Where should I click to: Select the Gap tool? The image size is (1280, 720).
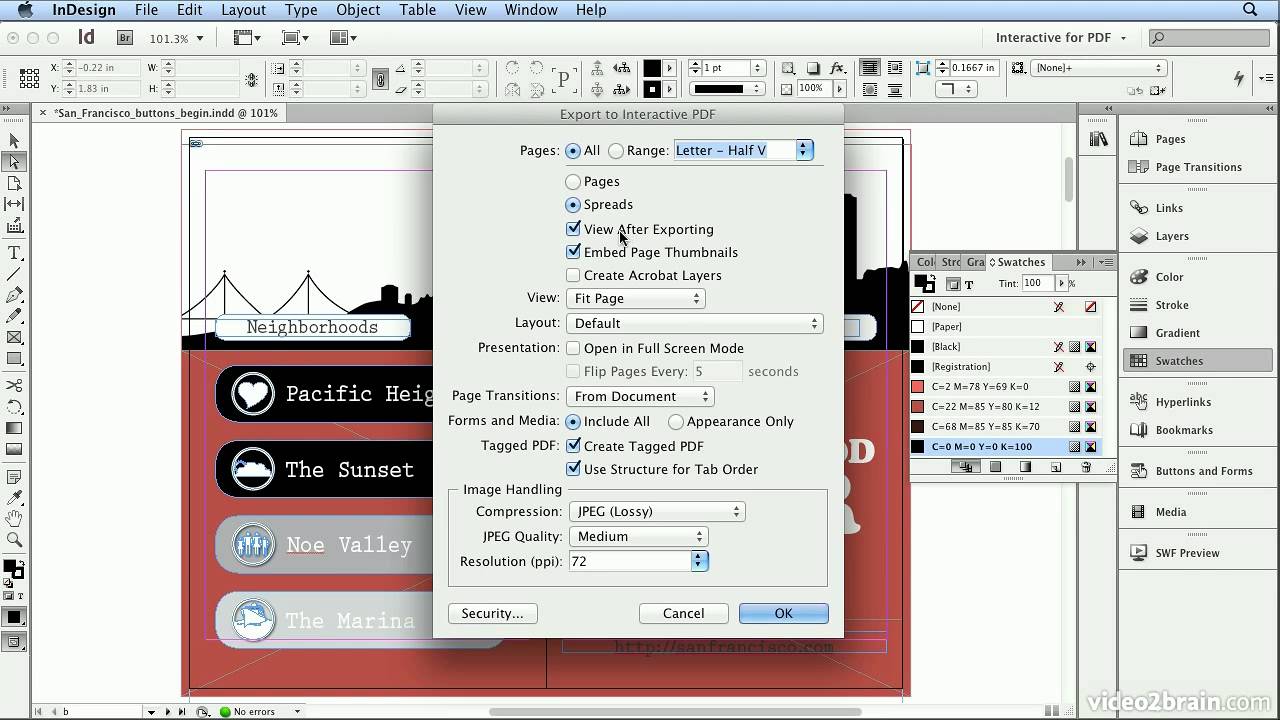coord(14,205)
